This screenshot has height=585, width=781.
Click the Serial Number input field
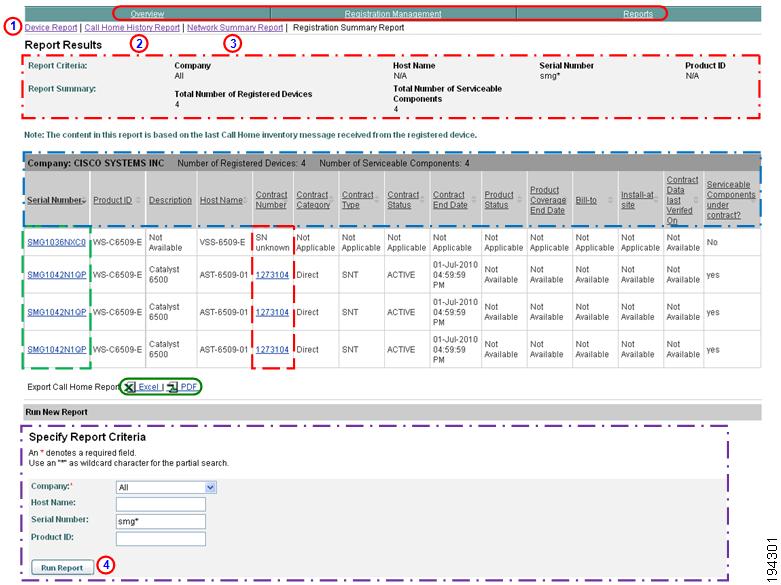coord(160,521)
